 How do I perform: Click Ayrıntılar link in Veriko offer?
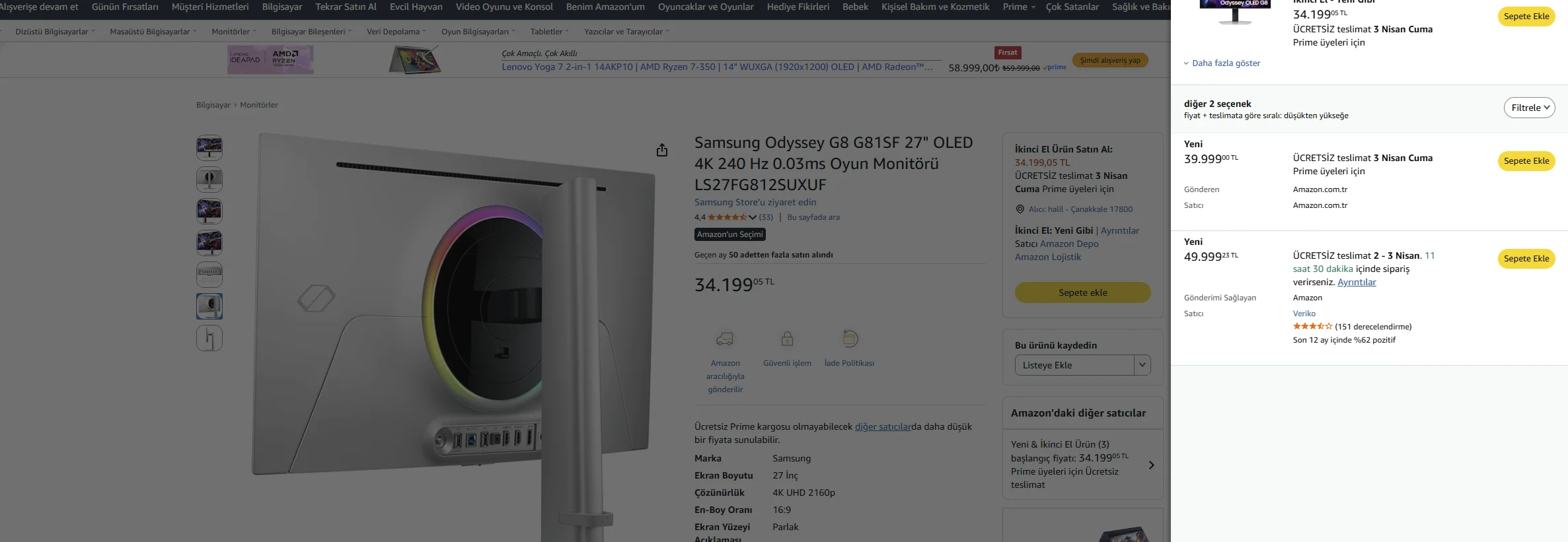1357,282
